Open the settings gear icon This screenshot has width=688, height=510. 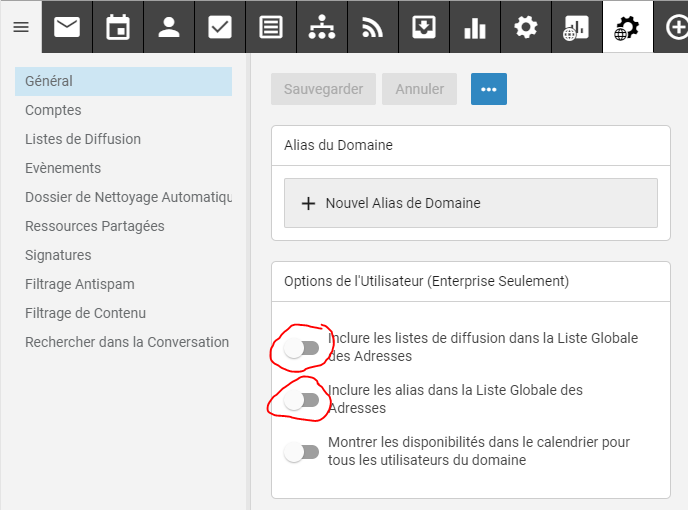[x=526, y=27]
